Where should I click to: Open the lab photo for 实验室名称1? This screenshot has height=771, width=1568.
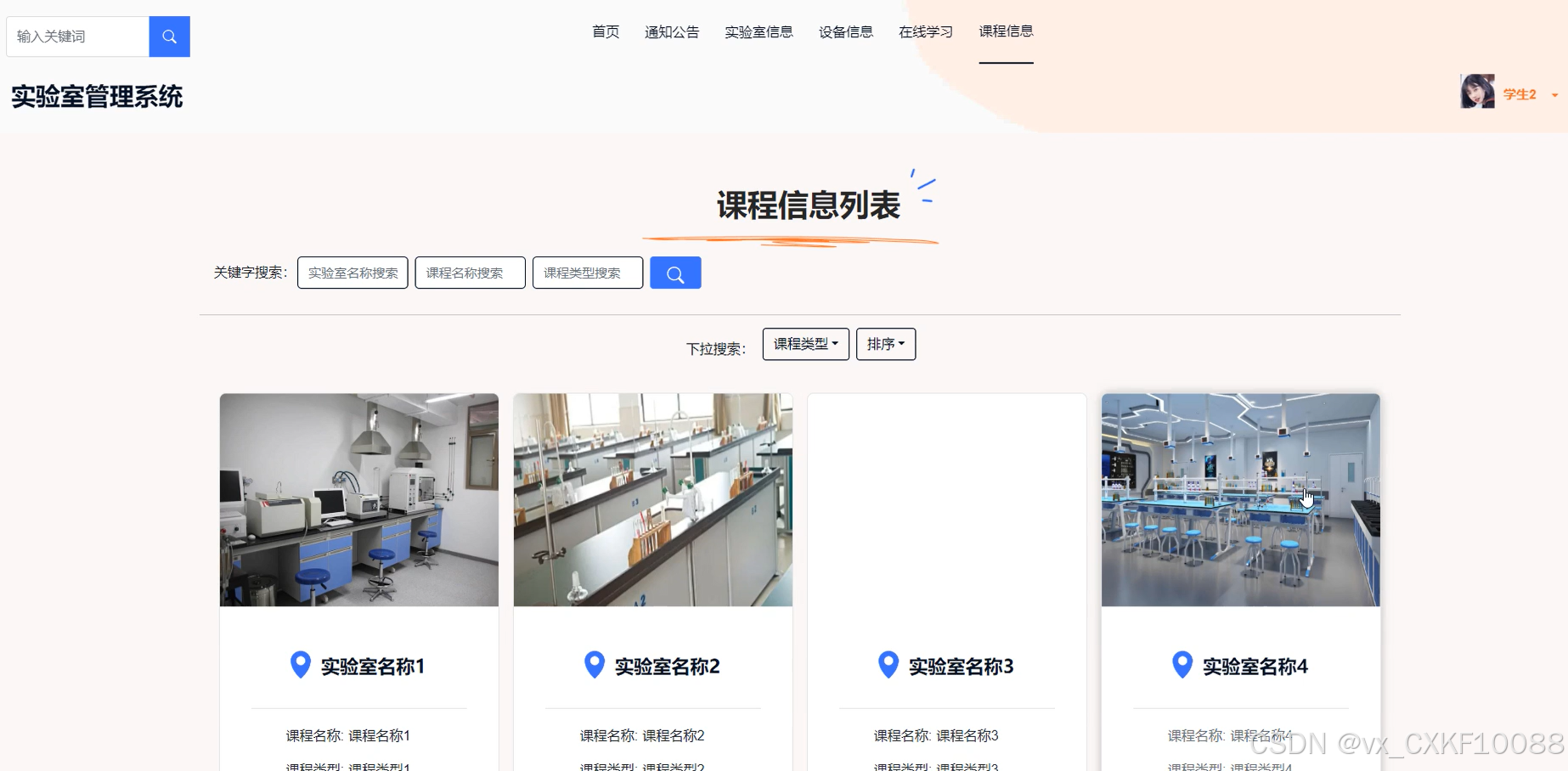click(x=359, y=499)
